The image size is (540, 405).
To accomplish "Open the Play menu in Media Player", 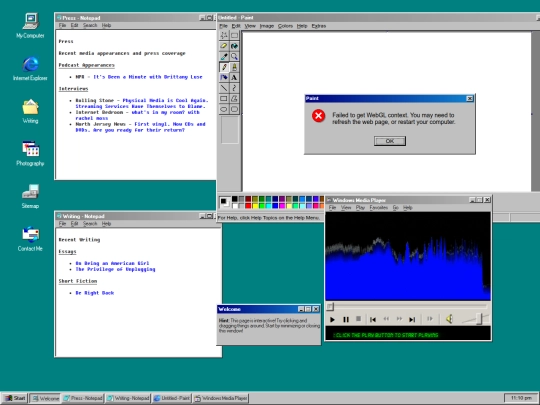I will pyautogui.click(x=360, y=208).
